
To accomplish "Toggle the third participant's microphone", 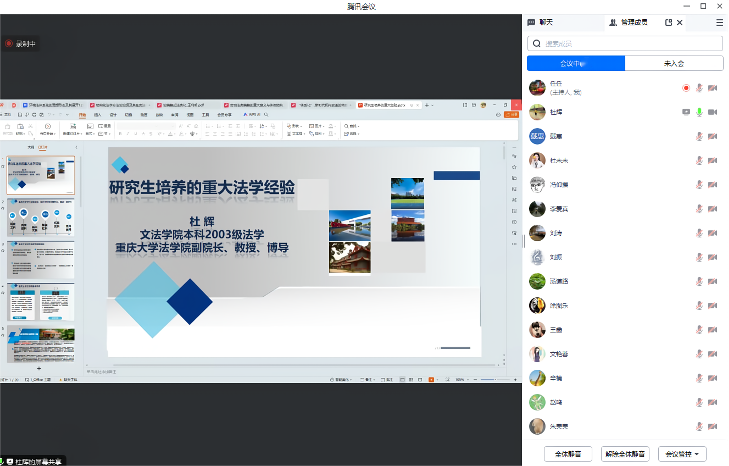I will pos(700,136).
